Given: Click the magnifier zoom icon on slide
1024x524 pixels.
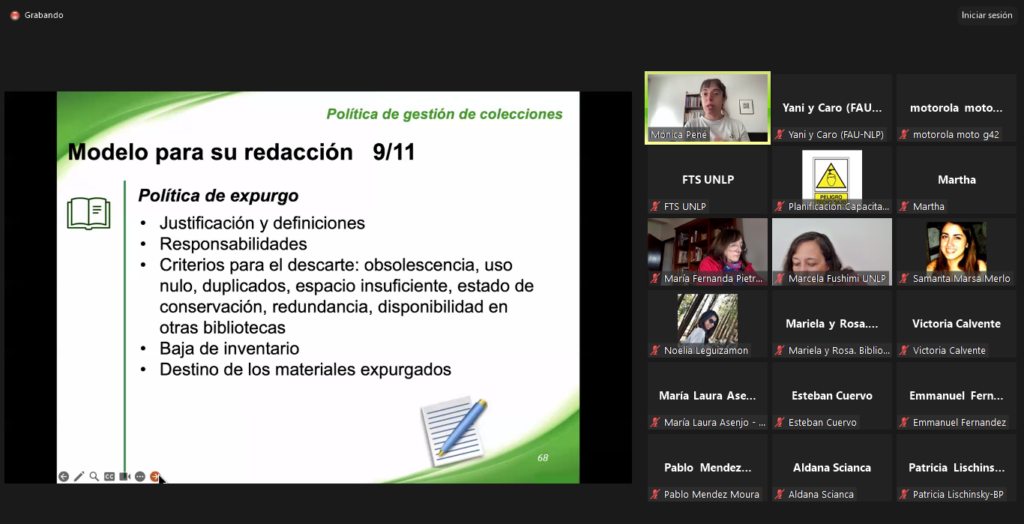Looking at the screenshot, I should click(94, 477).
